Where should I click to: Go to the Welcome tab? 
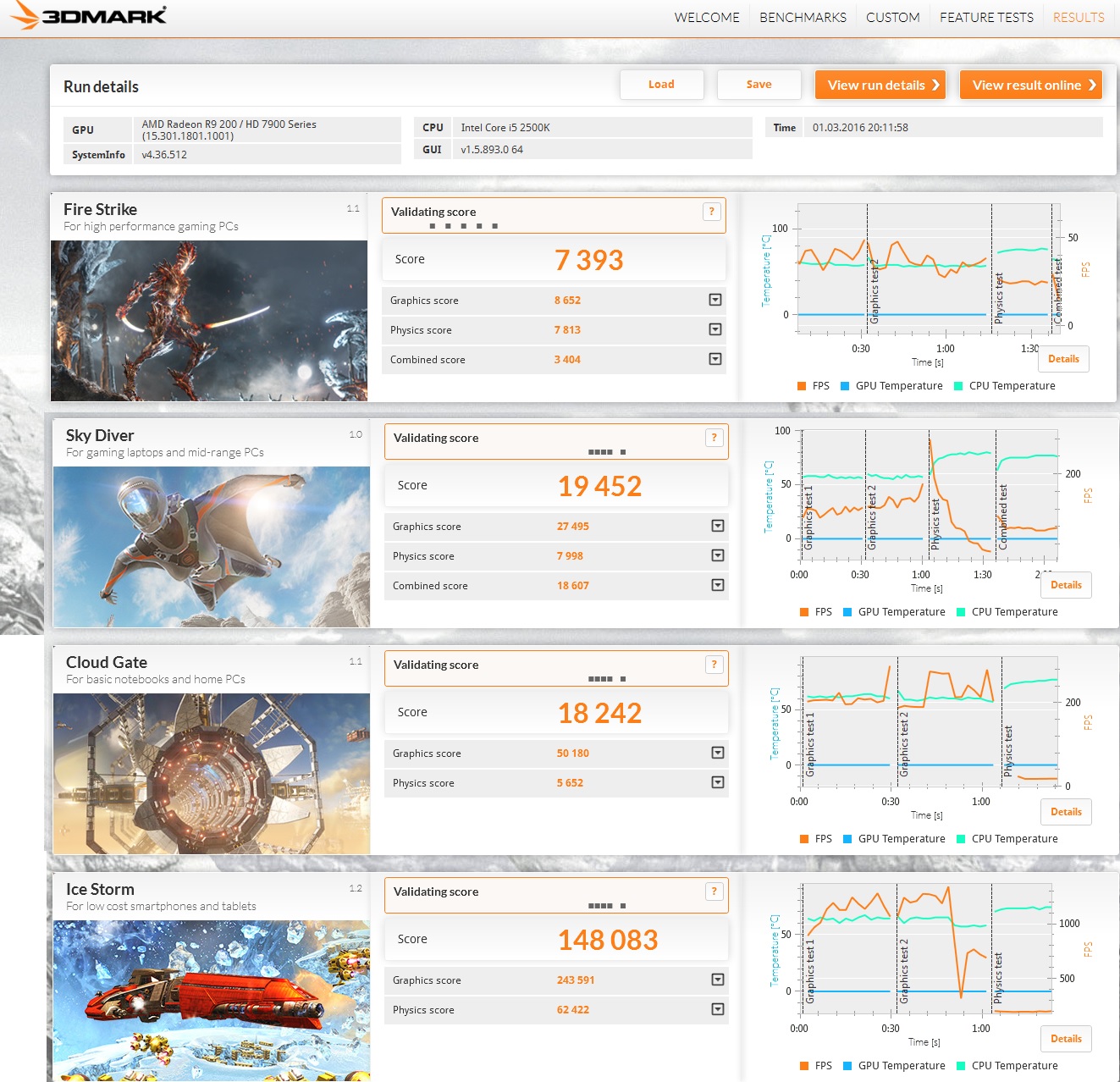[707, 17]
